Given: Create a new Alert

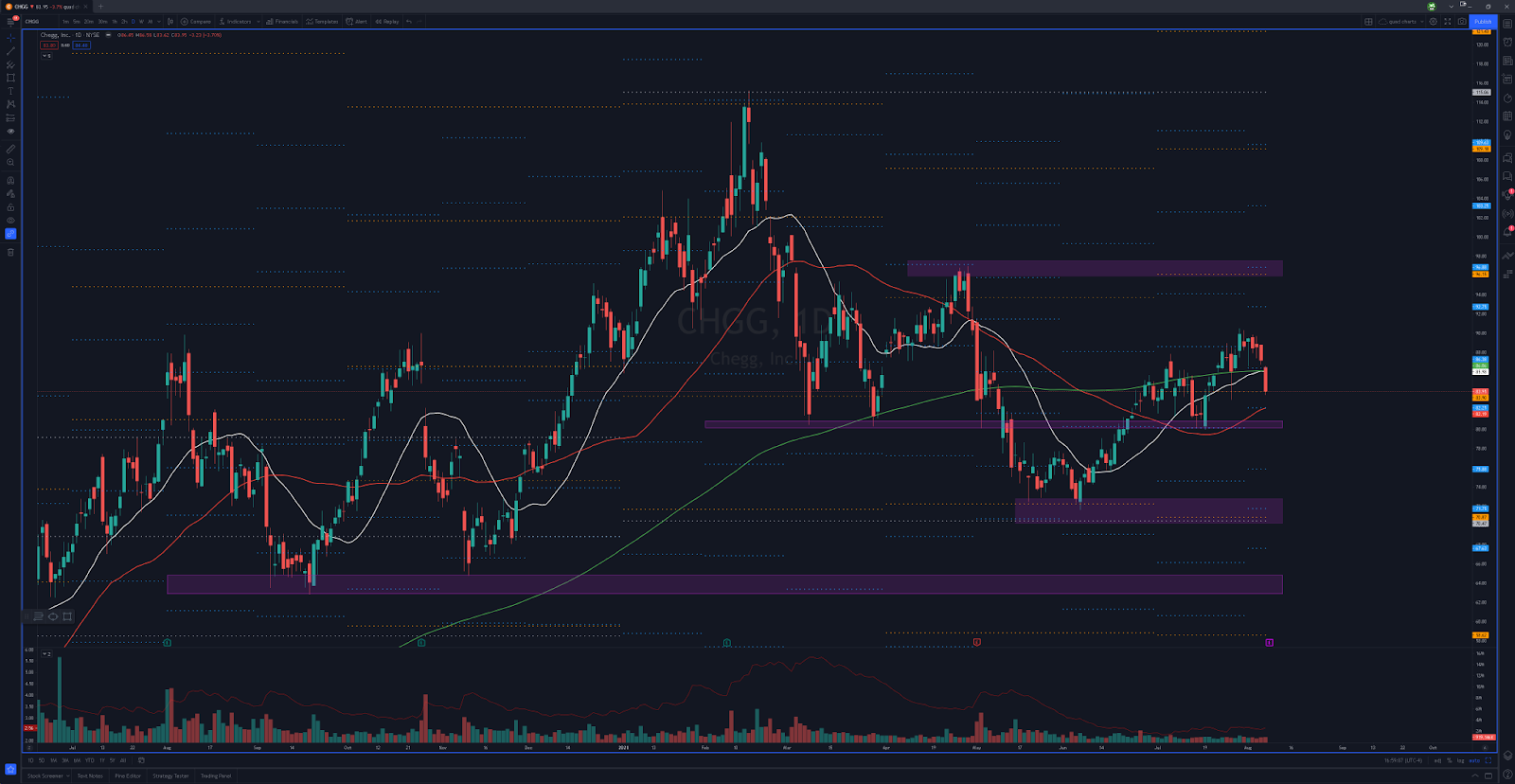Looking at the screenshot, I should [x=357, y=21].
